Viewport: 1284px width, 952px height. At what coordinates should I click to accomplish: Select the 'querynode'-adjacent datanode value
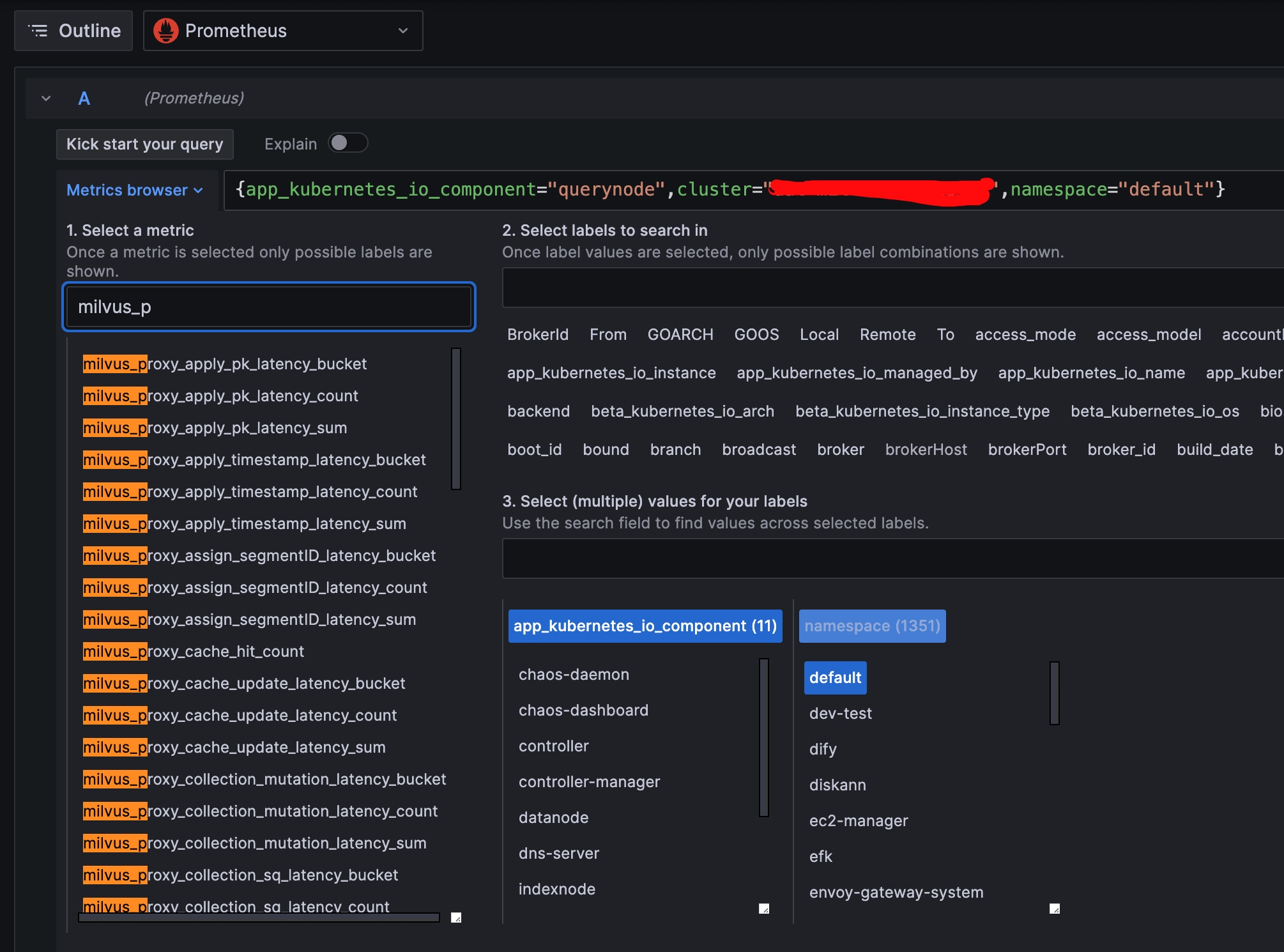[553, 818]
